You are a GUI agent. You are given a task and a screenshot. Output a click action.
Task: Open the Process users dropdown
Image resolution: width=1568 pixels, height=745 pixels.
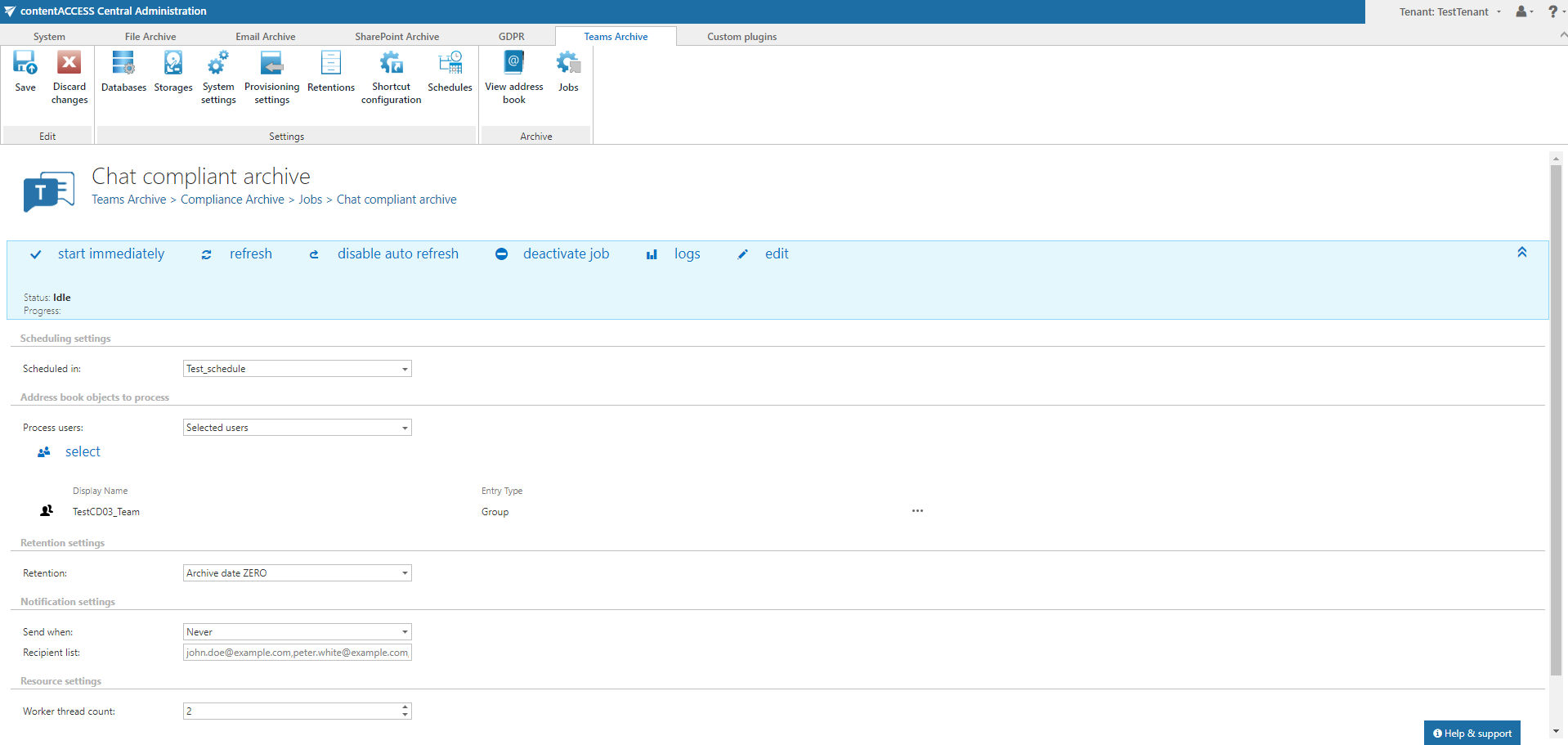[x=404, y=427]
